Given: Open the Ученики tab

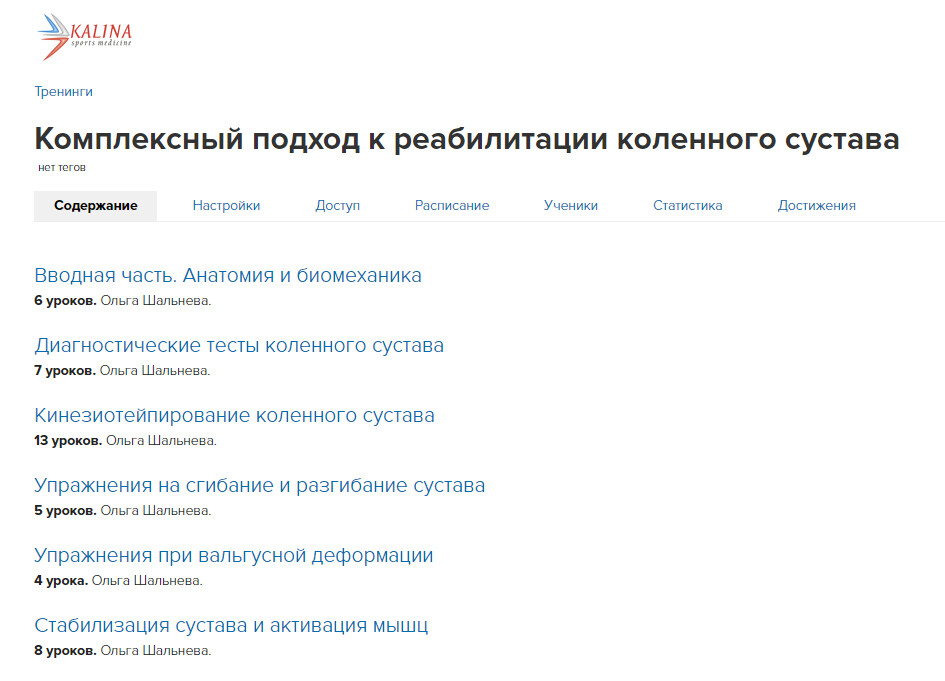Looking at the screenshot, I should [571, 206].
